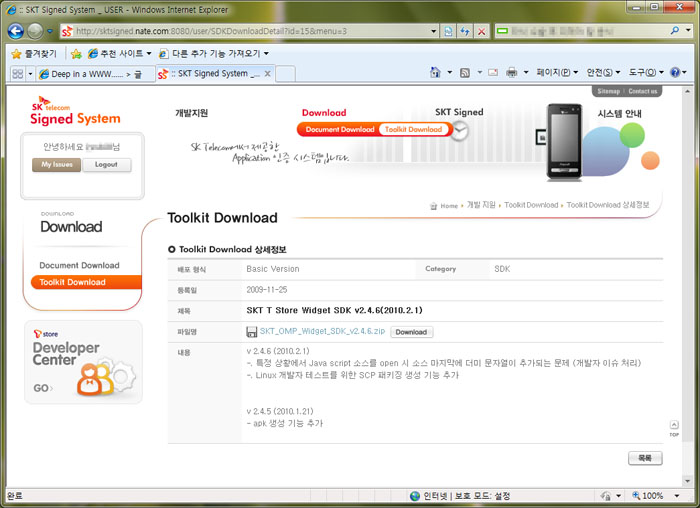Click the Quick Tabs grid icon
This screenshot has width=700, height=508.
point(17,74)
